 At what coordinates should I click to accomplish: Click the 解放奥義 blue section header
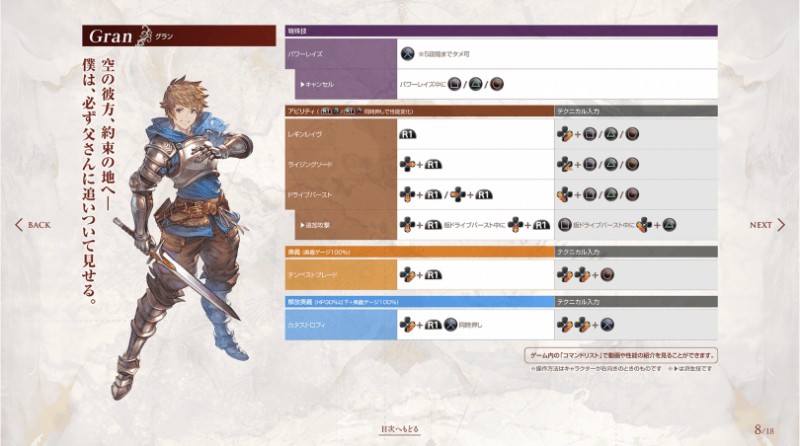click(x=419, y=302)
